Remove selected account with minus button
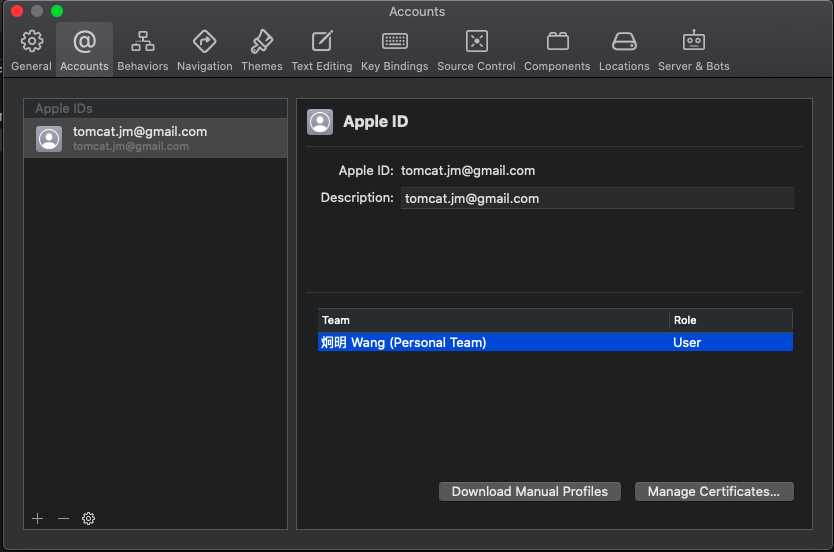Viewport: 834px width, 552px height. (x=63, y=518)
